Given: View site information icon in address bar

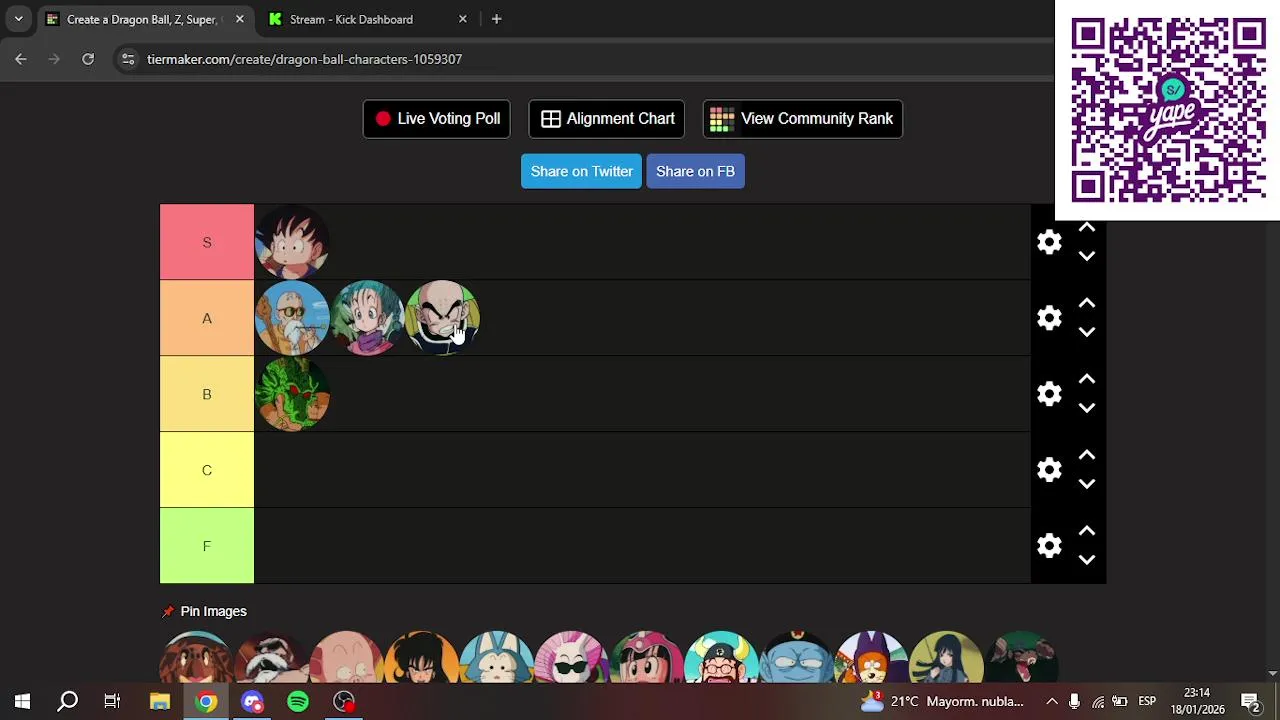Looking at the screenshot, I should click(x=128, y=59).
